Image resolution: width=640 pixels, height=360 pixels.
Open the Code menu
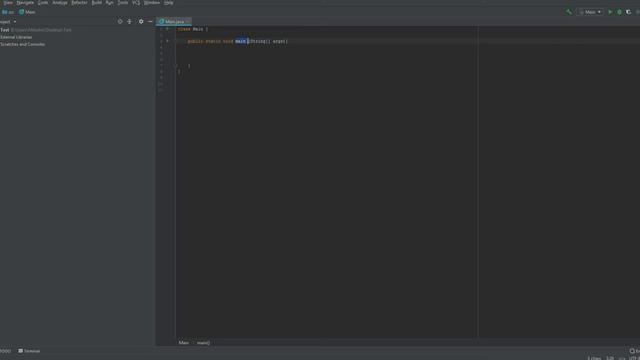pos(43,2)
